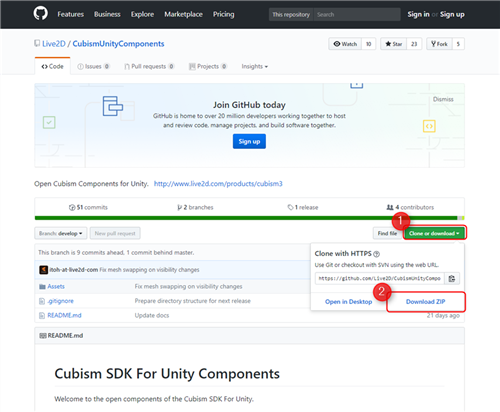Fork the repository

coord(439,44)
